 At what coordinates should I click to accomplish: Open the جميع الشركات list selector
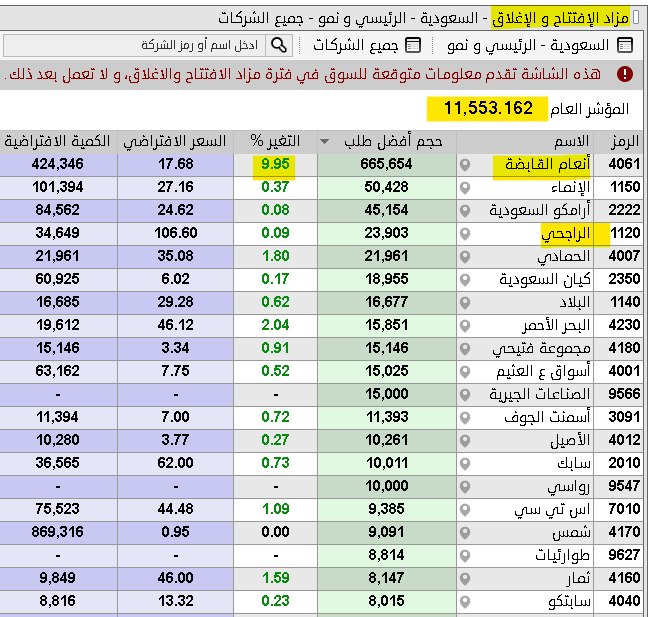pyautogui.click(x=367, y=45)
